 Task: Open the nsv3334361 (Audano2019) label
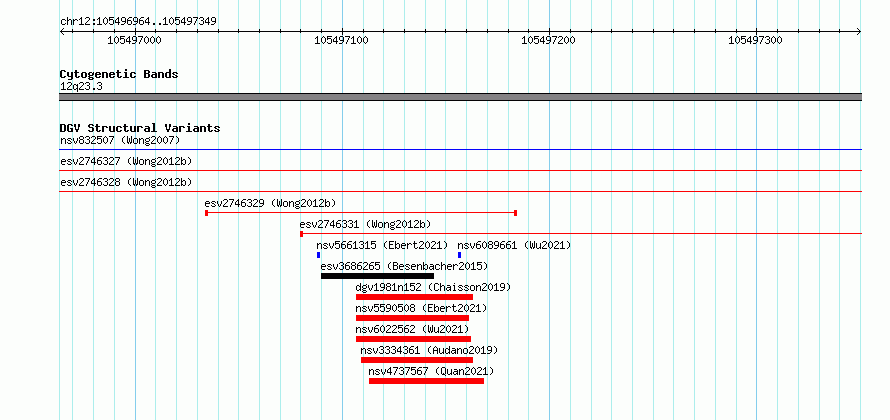tap(429, 350)
